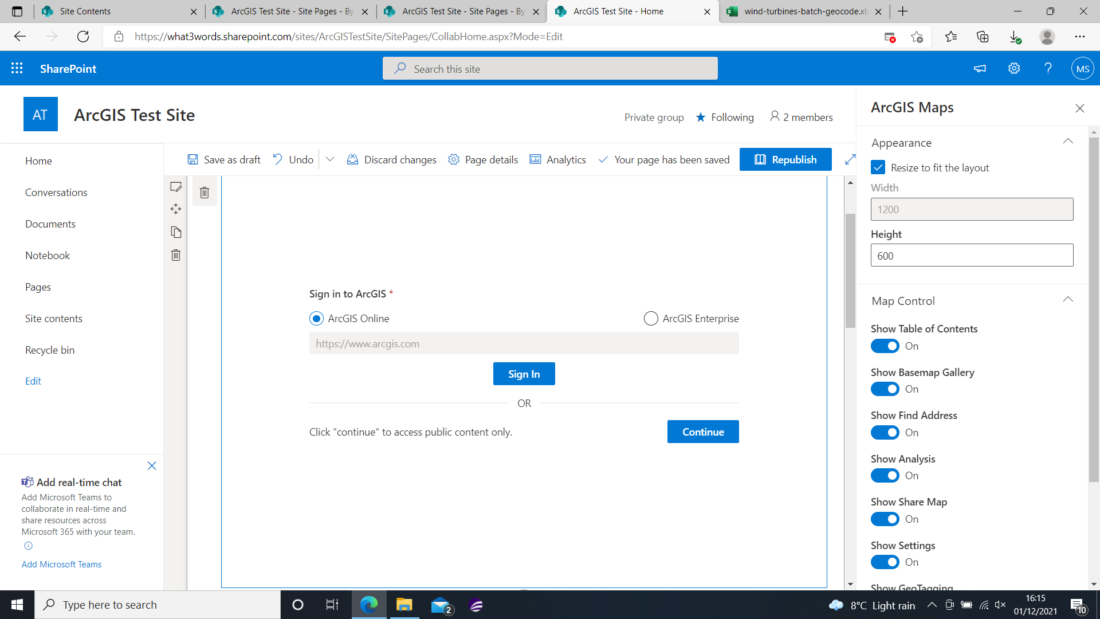Viewport: 1100px width, 619px height.
Task: Click the Height input field
Action: 972,255
